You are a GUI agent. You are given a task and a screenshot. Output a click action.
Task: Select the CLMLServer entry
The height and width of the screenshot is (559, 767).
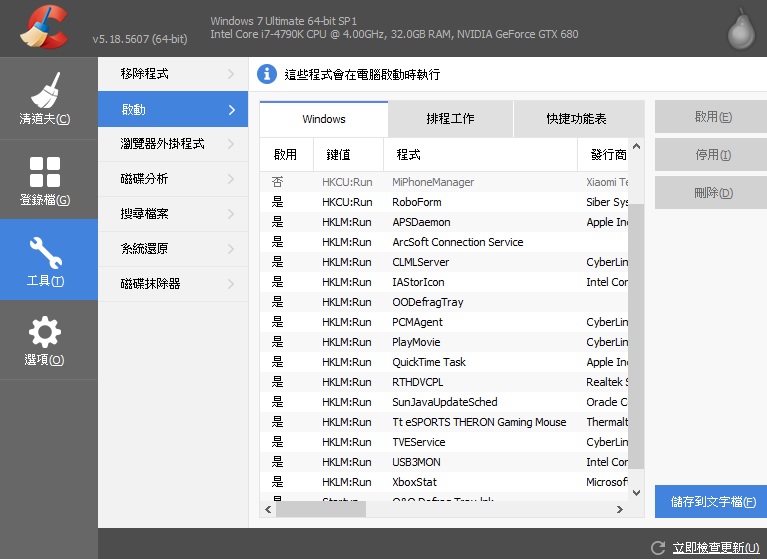pyautogui.click(x=444, y=262)
